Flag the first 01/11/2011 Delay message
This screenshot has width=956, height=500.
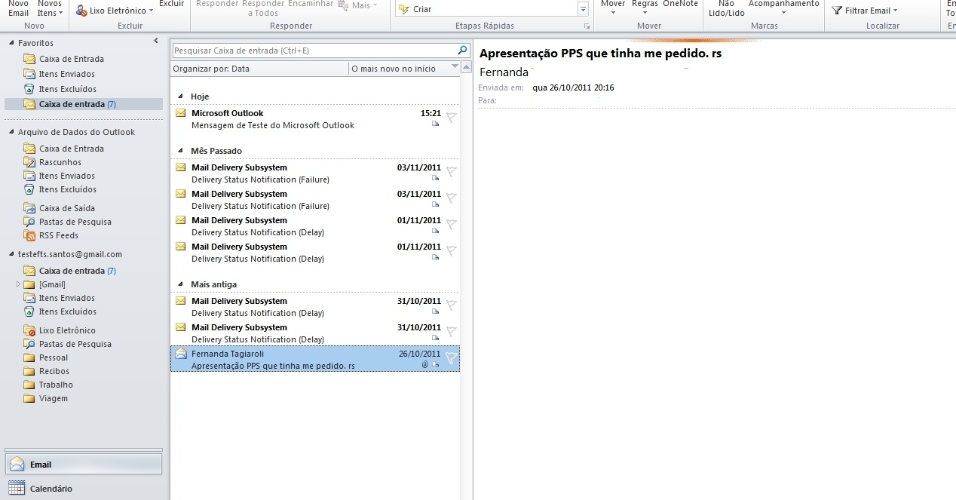click(x=451, y=224)
